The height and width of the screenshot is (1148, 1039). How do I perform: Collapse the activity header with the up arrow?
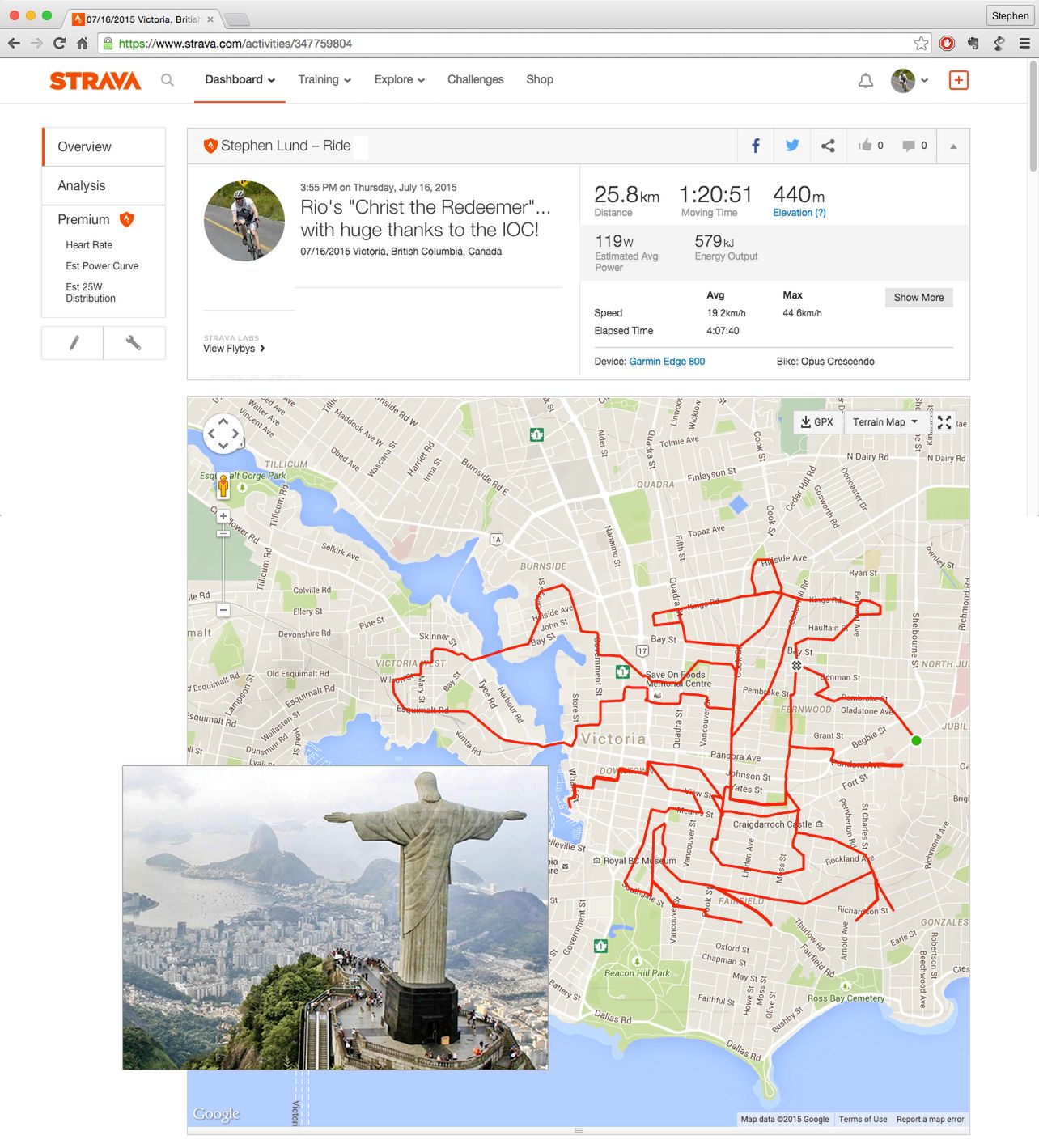[953, 146]
